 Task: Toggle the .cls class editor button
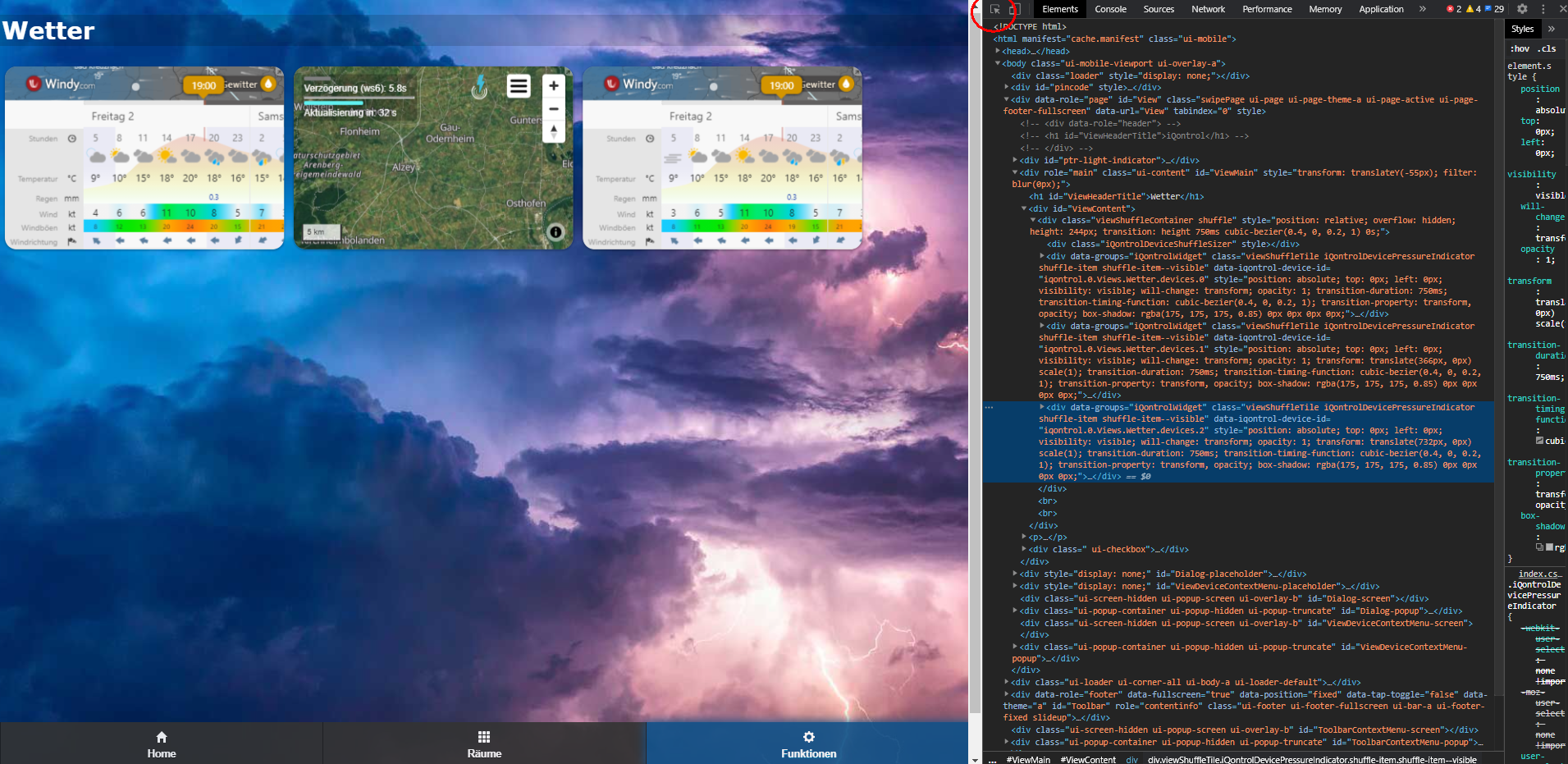pyautogui.click(x=1547, y=48)
